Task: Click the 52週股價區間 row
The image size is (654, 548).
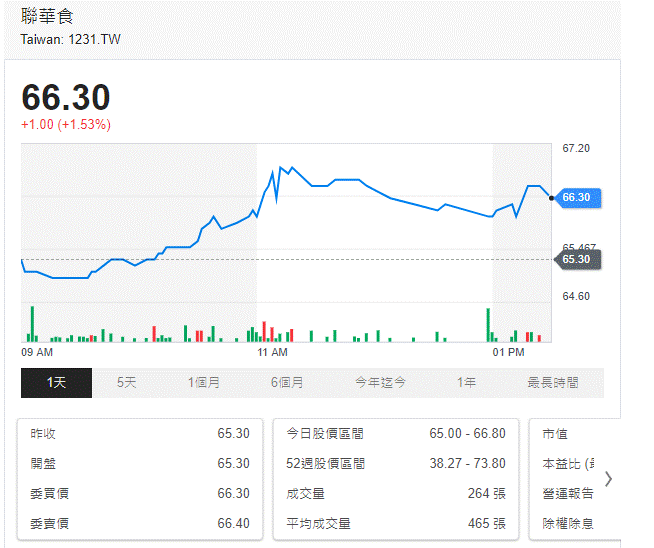Action: coord(396,464)
